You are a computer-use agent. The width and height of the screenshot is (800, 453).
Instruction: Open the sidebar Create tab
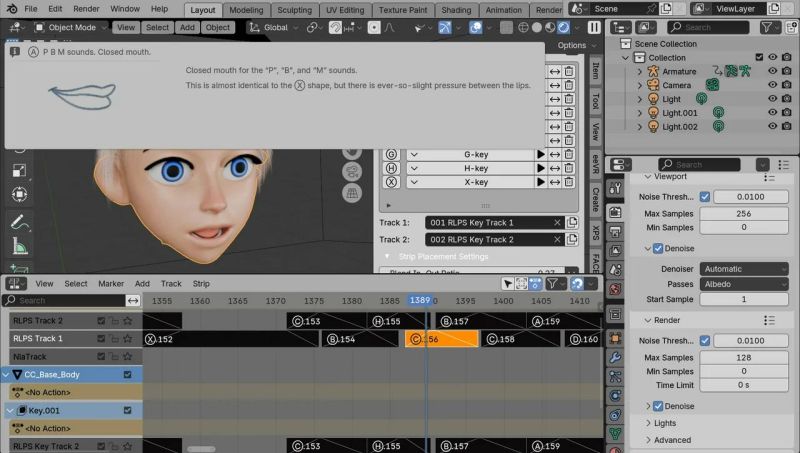coord(595,199)
